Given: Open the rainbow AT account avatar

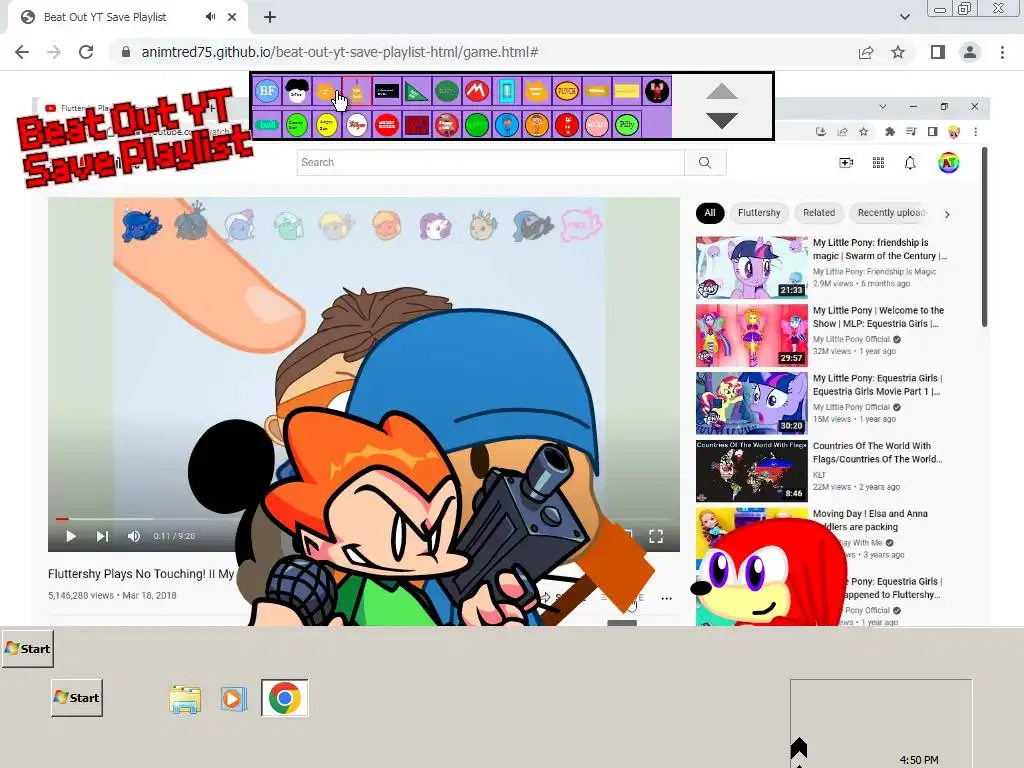Looking at the screenshot, I should tap(948, 163).
